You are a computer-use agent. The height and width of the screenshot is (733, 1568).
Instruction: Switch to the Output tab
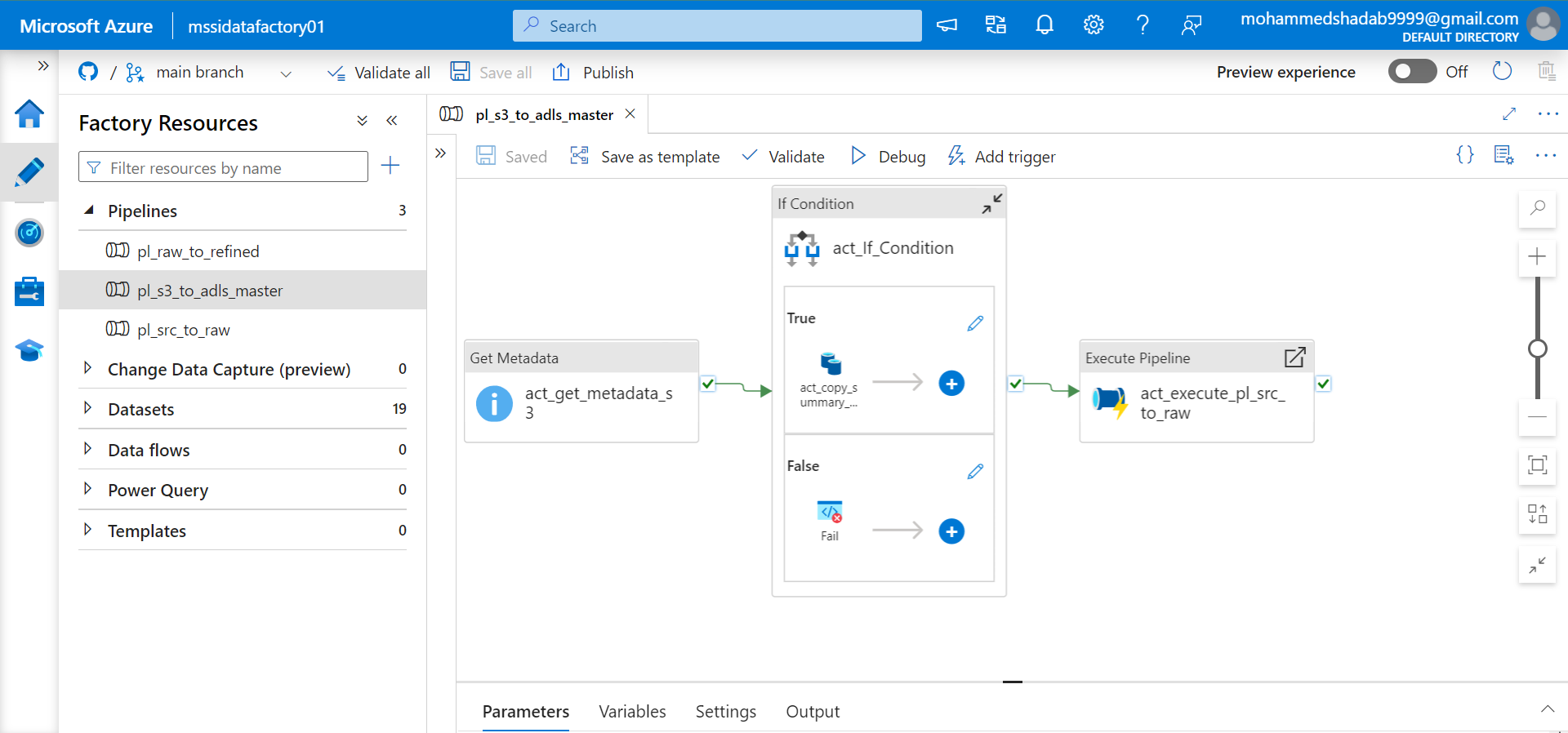tap(813, 712)
